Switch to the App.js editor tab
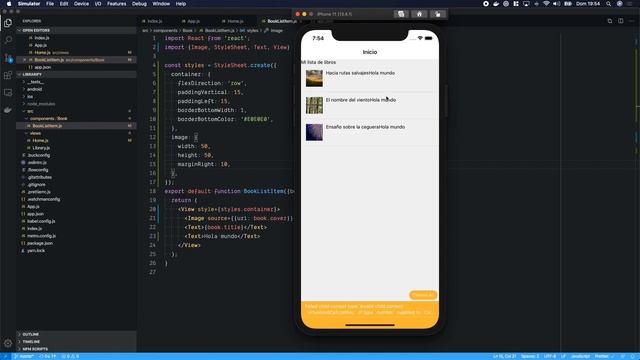The height and width of the screenshot is (360, 640). point(193,21)
